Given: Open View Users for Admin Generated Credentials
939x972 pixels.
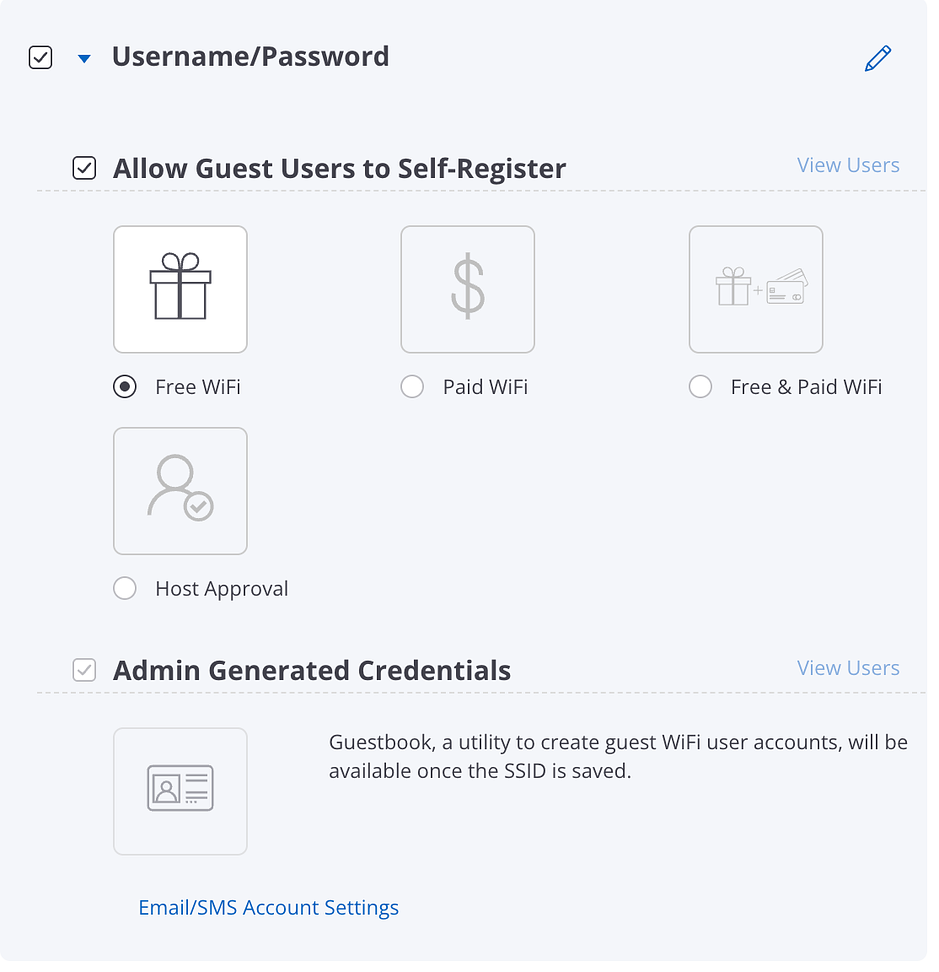Looking at the screenshot, I should pos(848,668).
